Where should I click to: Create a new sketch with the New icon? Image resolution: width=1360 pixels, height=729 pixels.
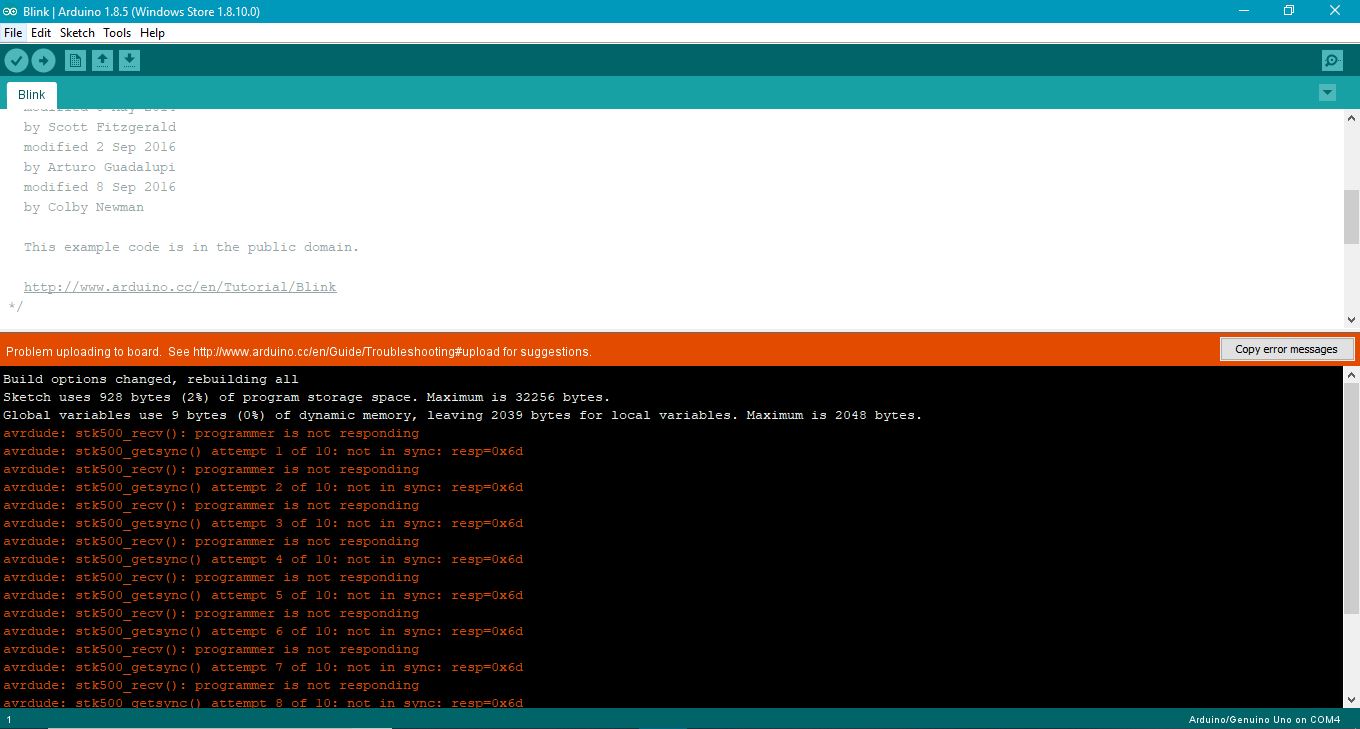click(75, 60)
